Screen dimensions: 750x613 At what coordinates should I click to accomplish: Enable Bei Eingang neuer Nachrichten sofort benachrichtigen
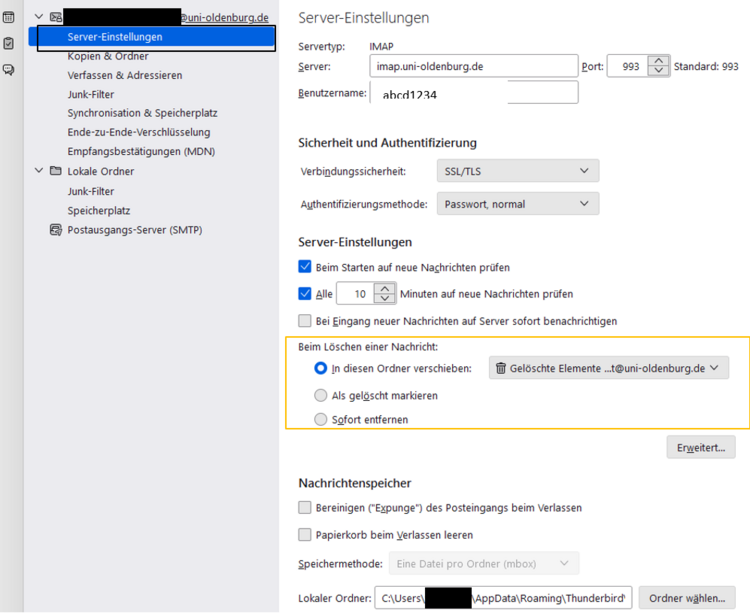(305, 320)
